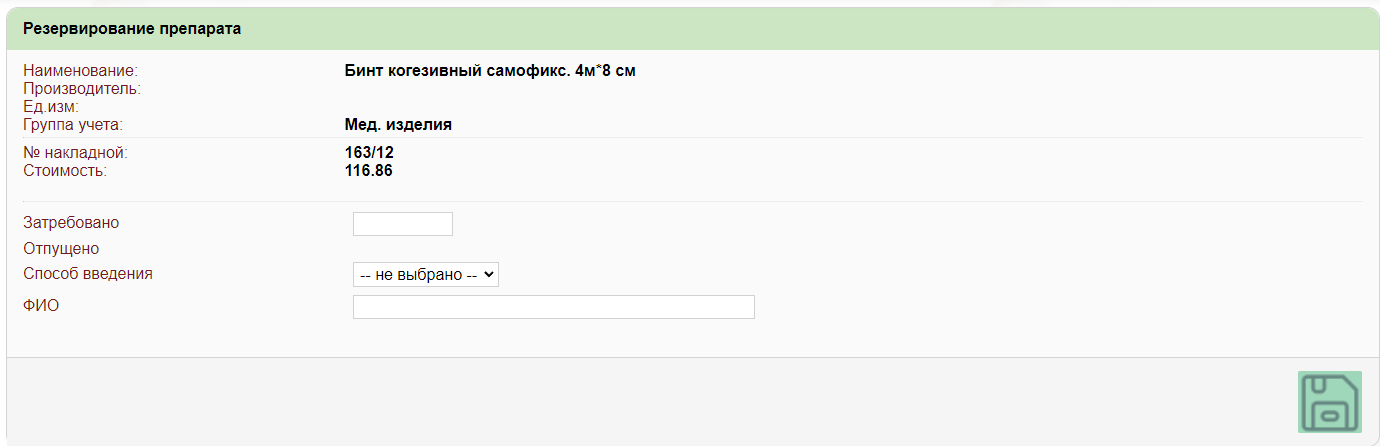Click the "Стоимость:" label
1380x446 pixels.
pyautogui.click(x=65, y=171)
